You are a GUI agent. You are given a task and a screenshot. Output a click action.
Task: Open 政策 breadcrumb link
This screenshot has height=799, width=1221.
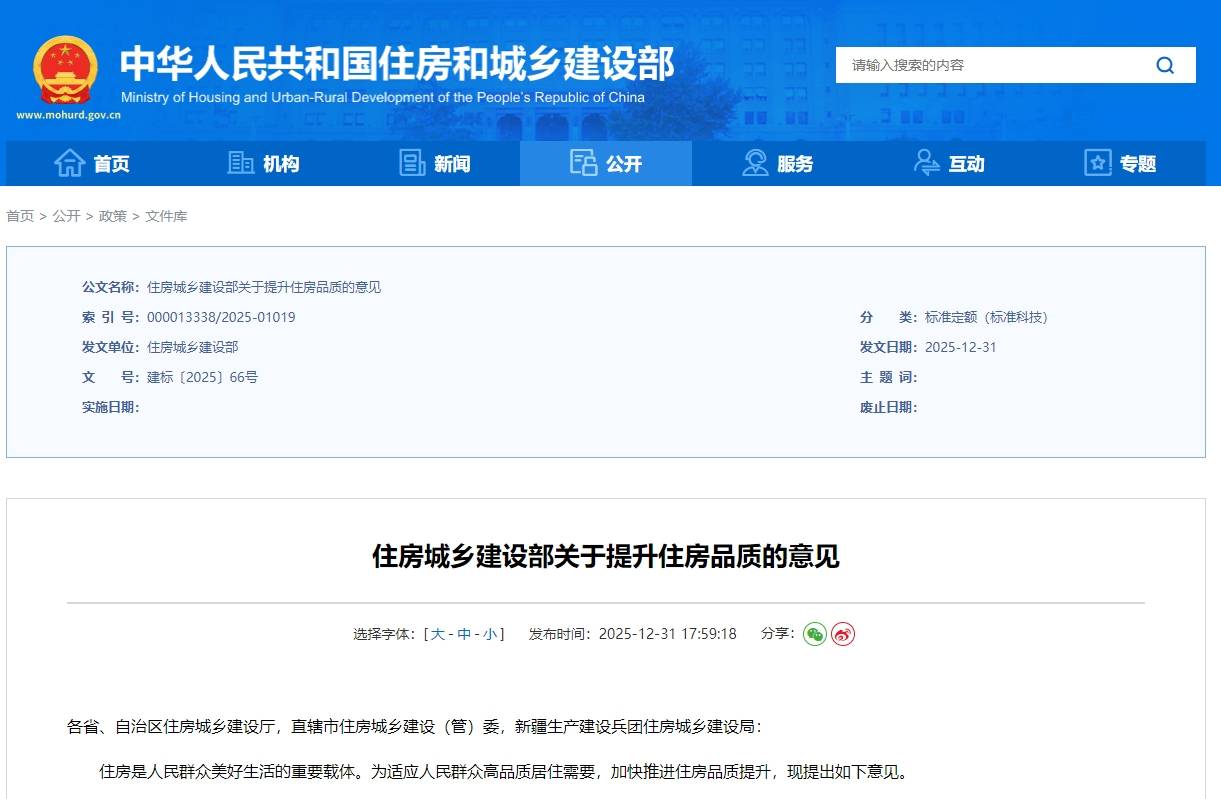(x=112, y=216)
